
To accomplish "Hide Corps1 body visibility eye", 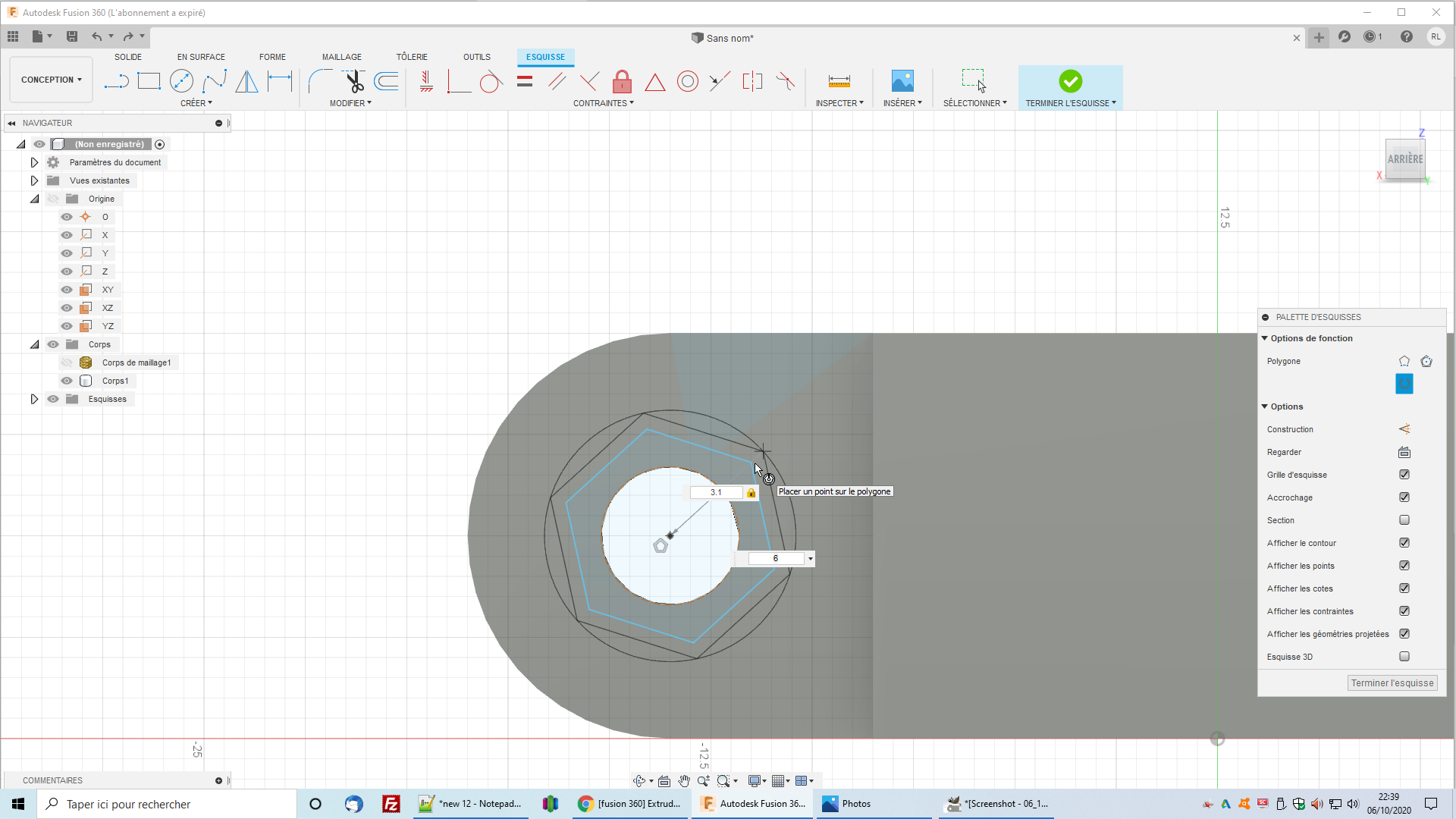I will click(x=67, y=381).
